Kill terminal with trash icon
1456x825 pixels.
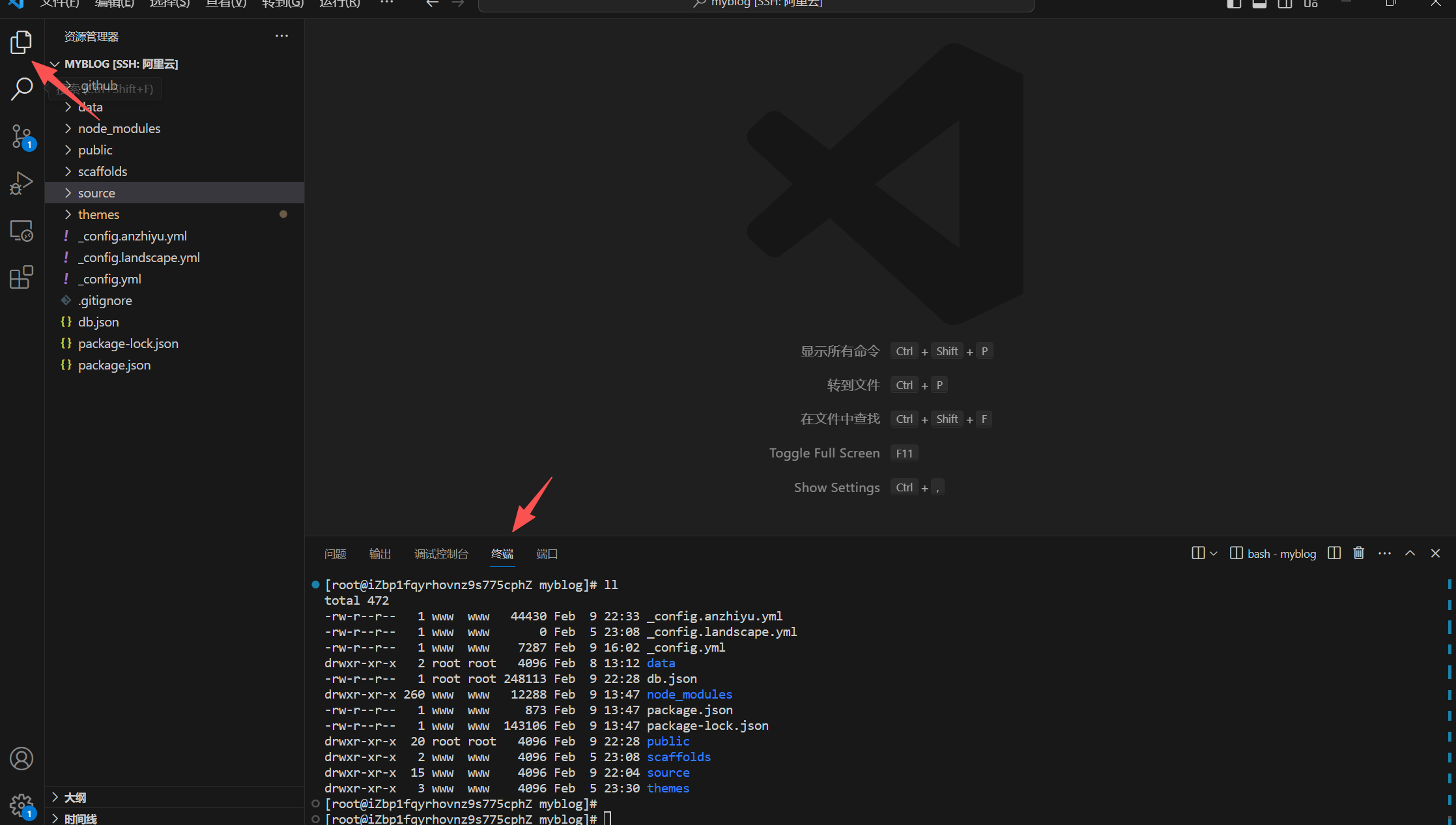pyautogui.click(x=1358, y=553)
